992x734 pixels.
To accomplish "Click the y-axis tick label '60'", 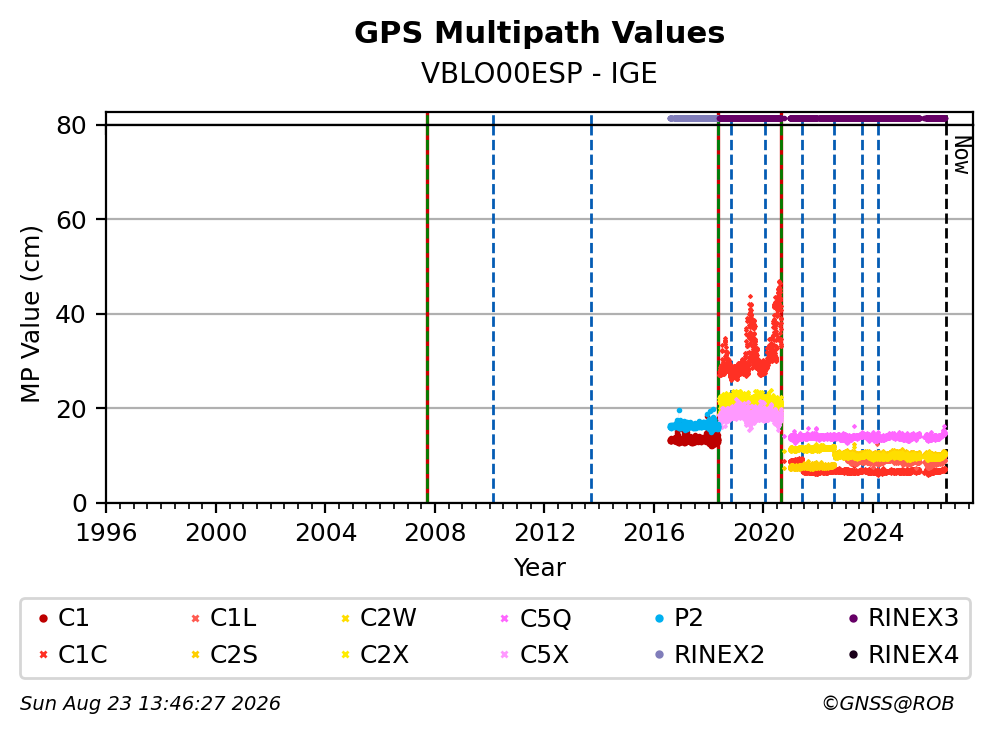I will point(71,220).
